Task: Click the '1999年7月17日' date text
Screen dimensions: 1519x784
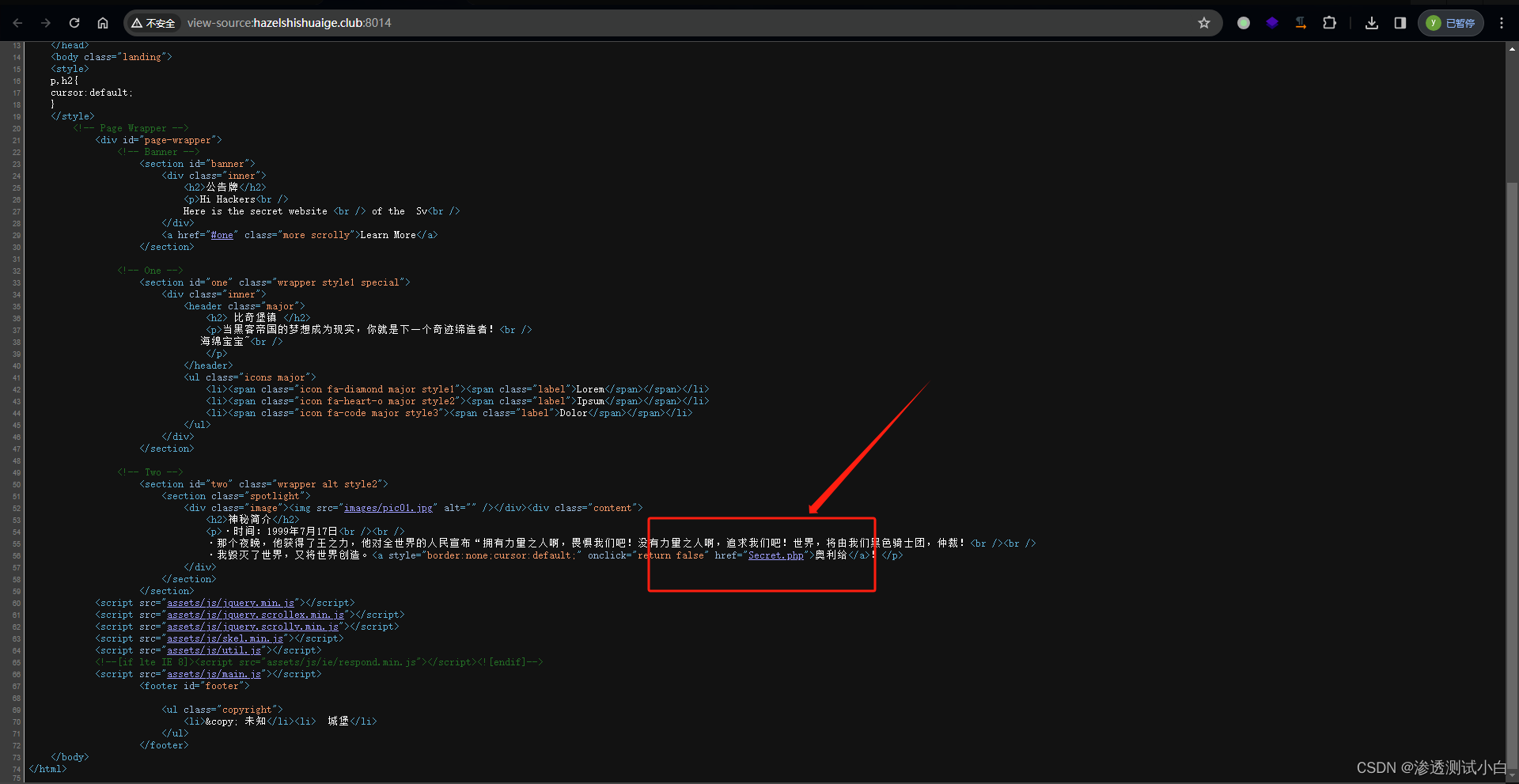Action: pos(302,532)
